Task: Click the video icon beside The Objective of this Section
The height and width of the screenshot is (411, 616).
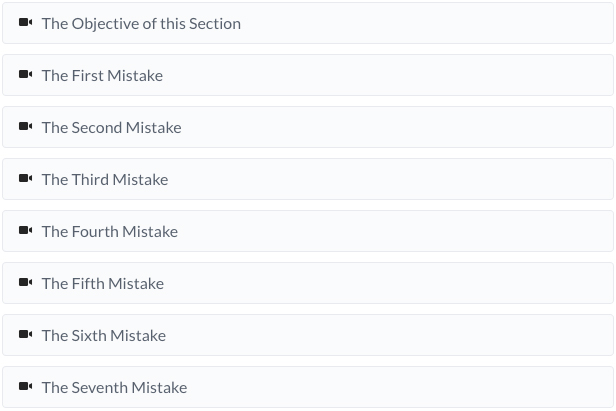Action: click(26, 22)
